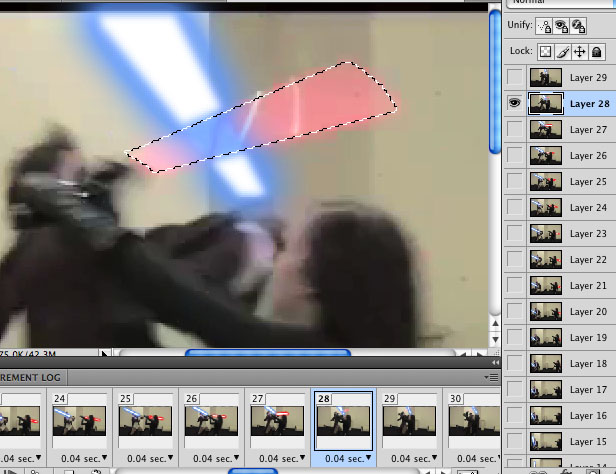Click canvas scroll up arrow
The image size is (616, 474).
495,323
